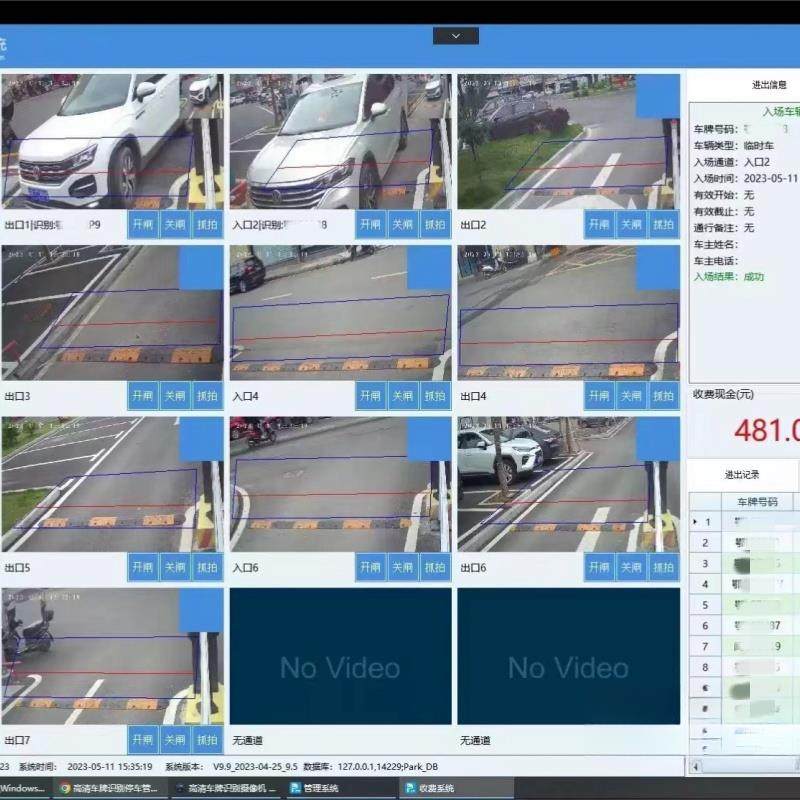This screenshot has width=800, height=800.
Task: Open gate (开闸) for 出口3
Action: (x=143, y=396)
